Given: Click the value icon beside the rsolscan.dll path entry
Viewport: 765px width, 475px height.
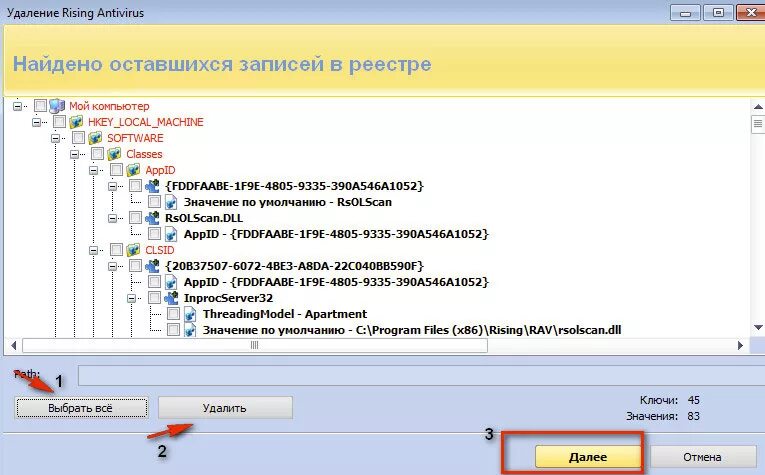Looking at the screenshot, I should click(190, 330).
